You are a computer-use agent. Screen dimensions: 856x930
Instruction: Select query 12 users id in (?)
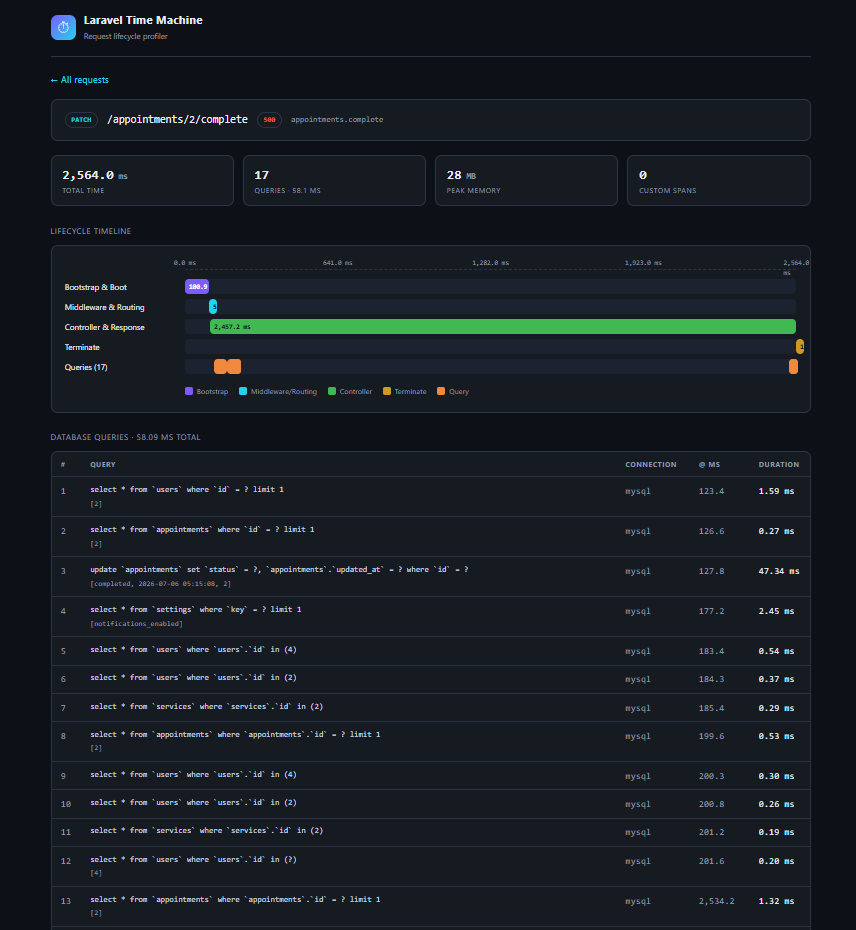pyautogui.click(x=431, y=866)
